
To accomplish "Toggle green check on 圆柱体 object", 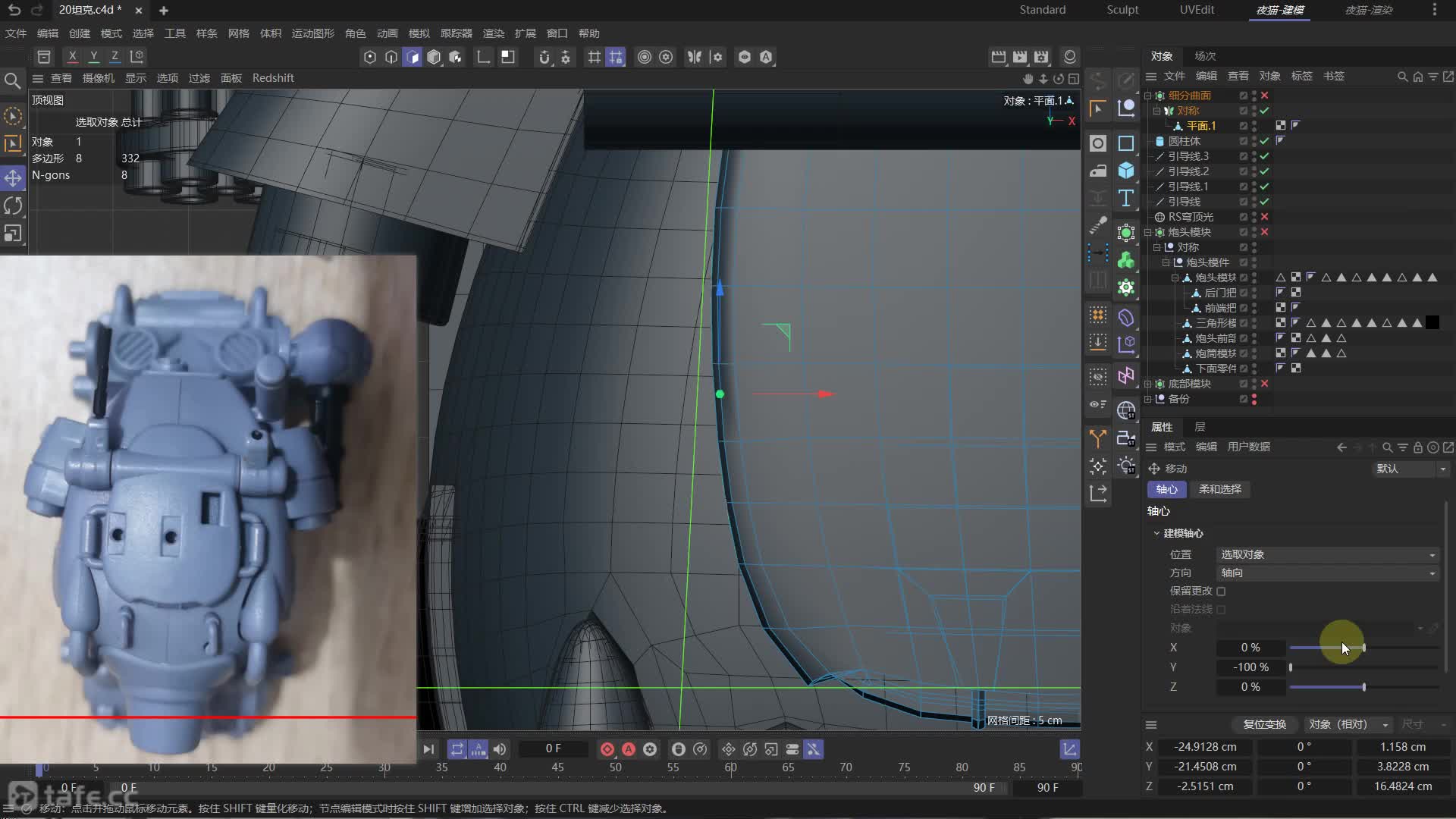I will click(x=1264, y=141).
